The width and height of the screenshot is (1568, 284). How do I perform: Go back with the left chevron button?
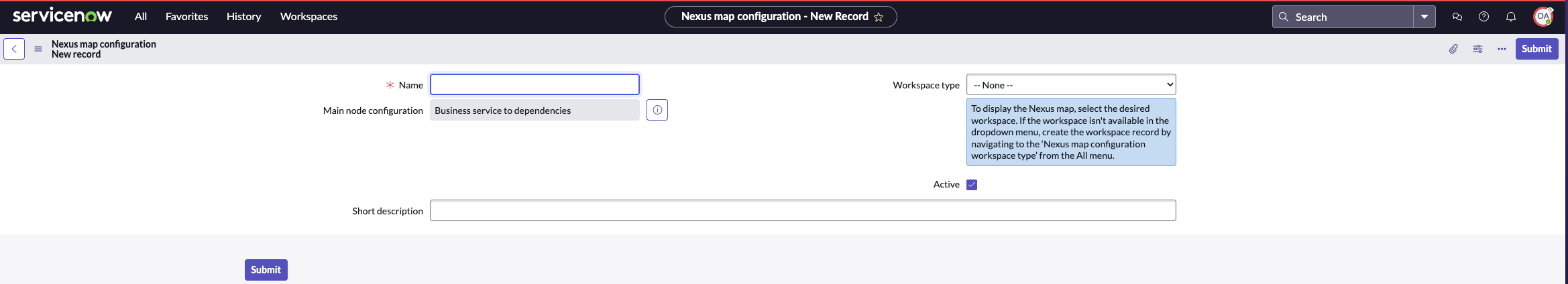pos(14,49)
